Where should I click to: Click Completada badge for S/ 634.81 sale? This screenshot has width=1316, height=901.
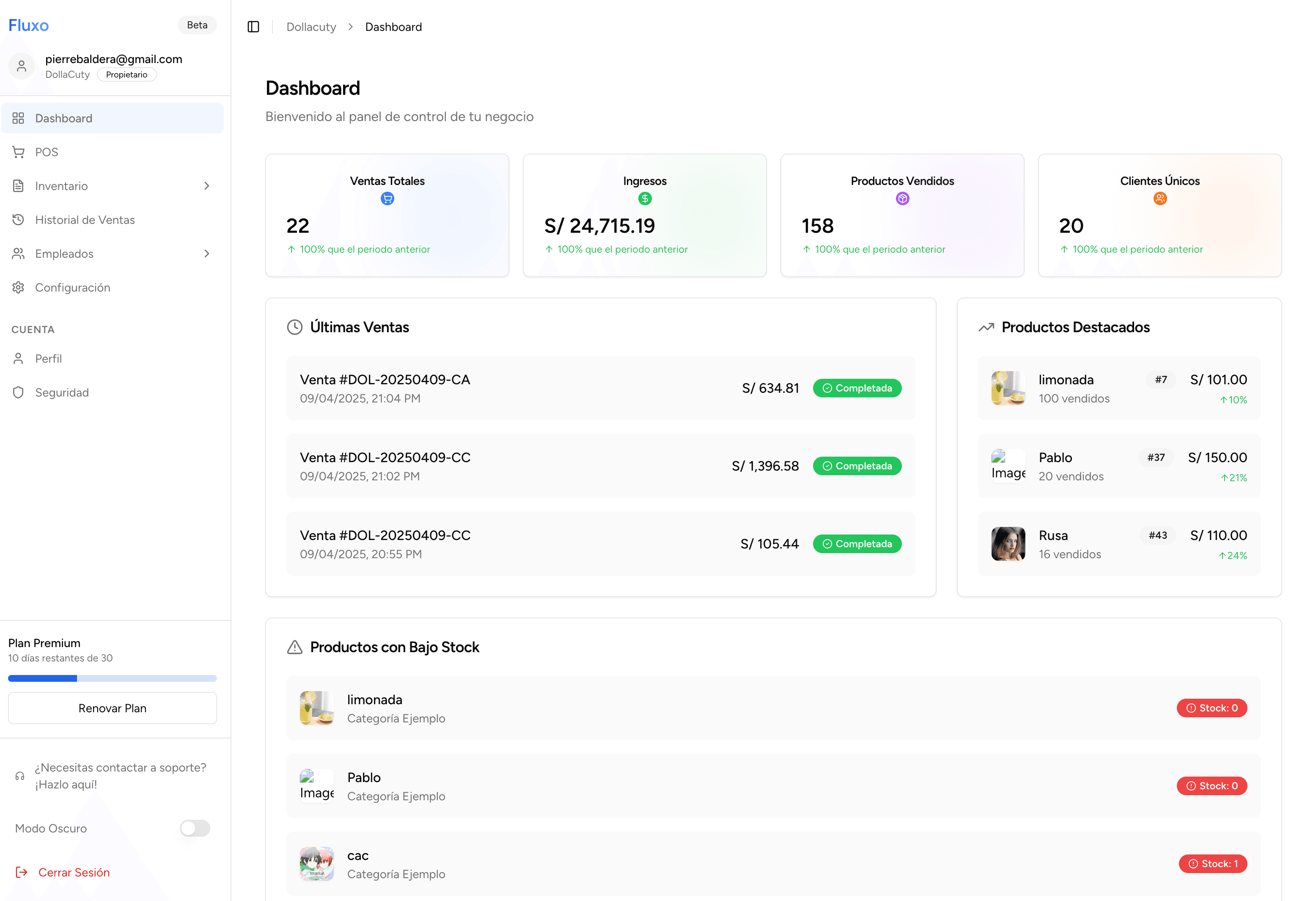tap(857, 388)
